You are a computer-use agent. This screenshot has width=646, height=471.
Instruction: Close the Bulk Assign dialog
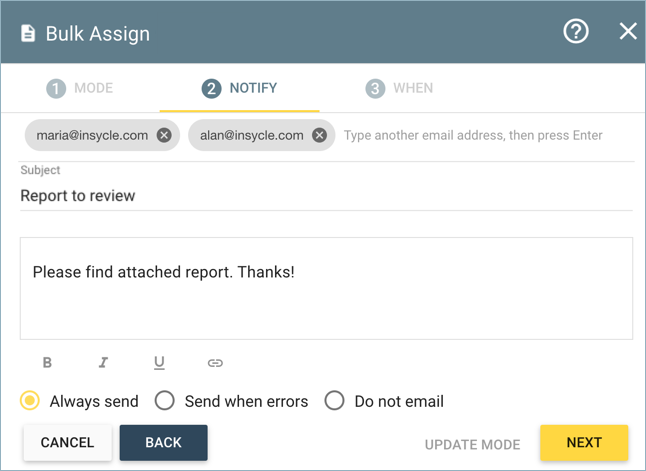click(x=628, y=31)
